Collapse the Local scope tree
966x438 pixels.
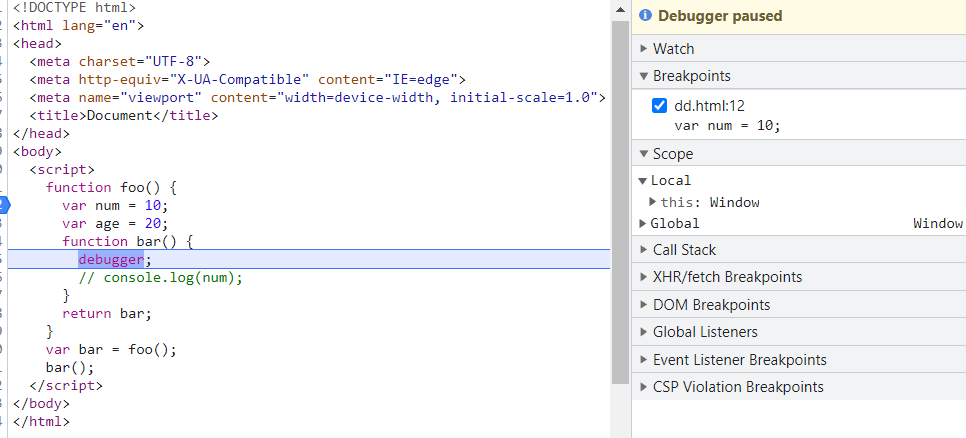click(643, 180)
